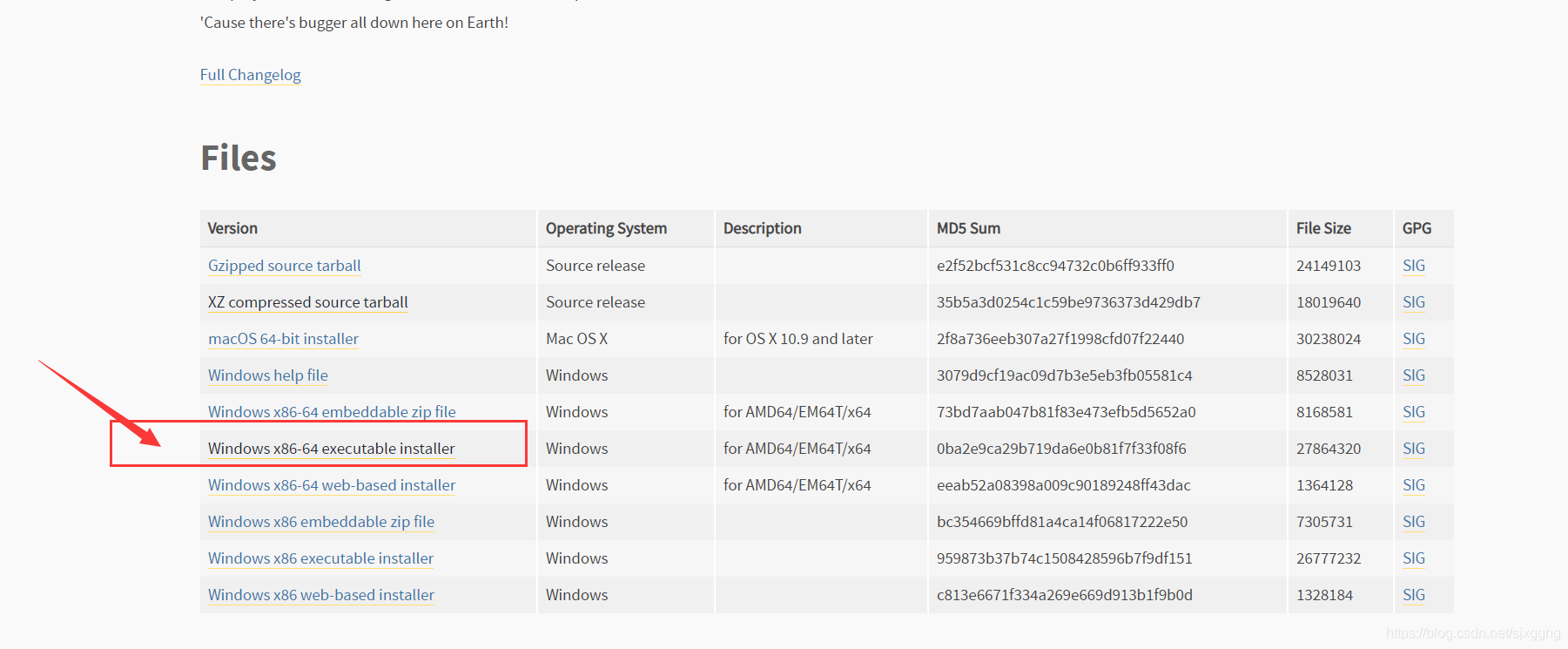This screenshot has width=1568, height=649.
Task: Click file size 26777232
Action: (x=1329, y=558)
